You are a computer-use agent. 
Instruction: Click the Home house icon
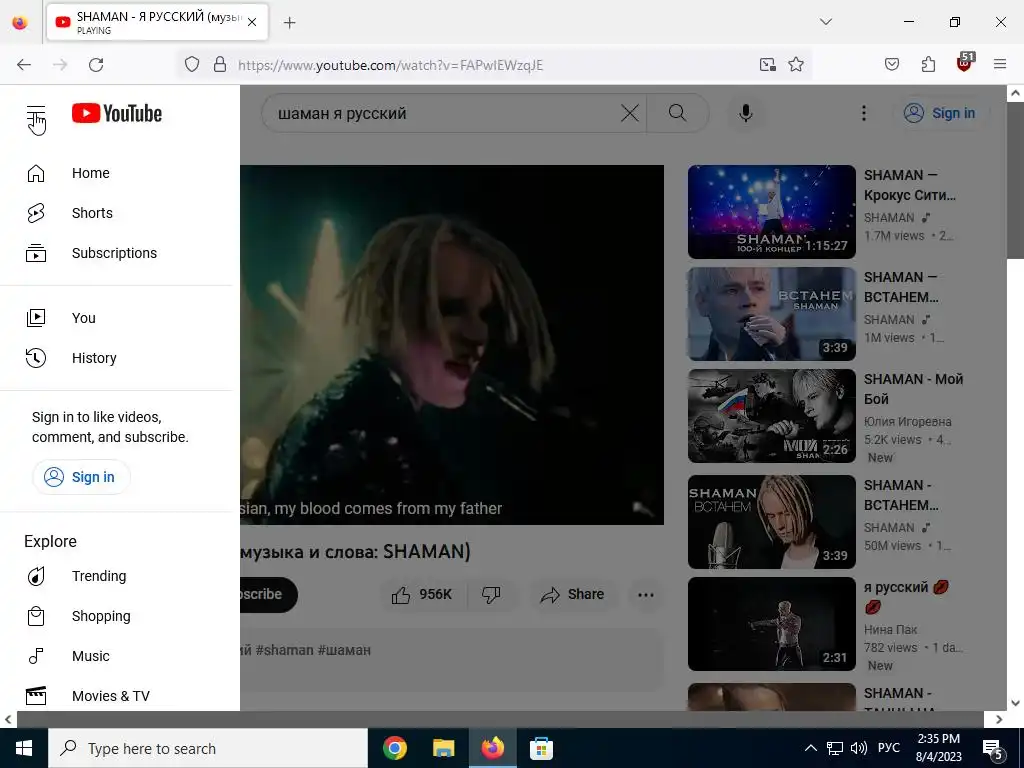pos(36,173)
